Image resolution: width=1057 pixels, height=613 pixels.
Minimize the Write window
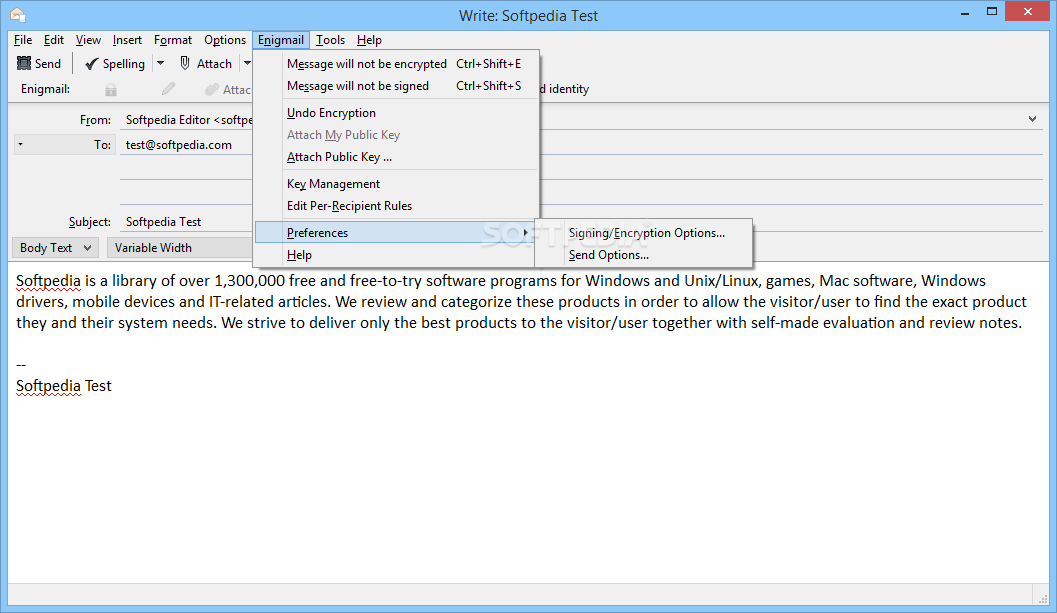click(x=965, y=12)
